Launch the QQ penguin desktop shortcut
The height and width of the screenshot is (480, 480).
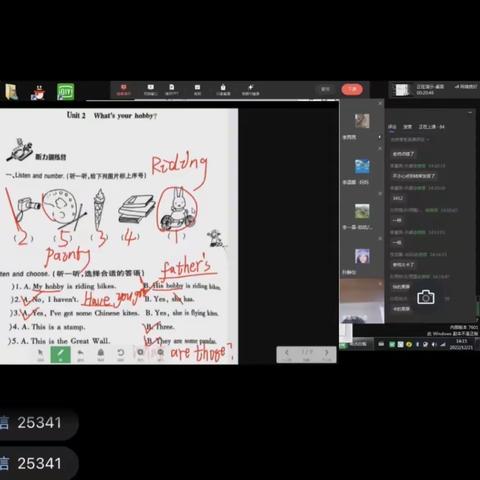point(39,92)
